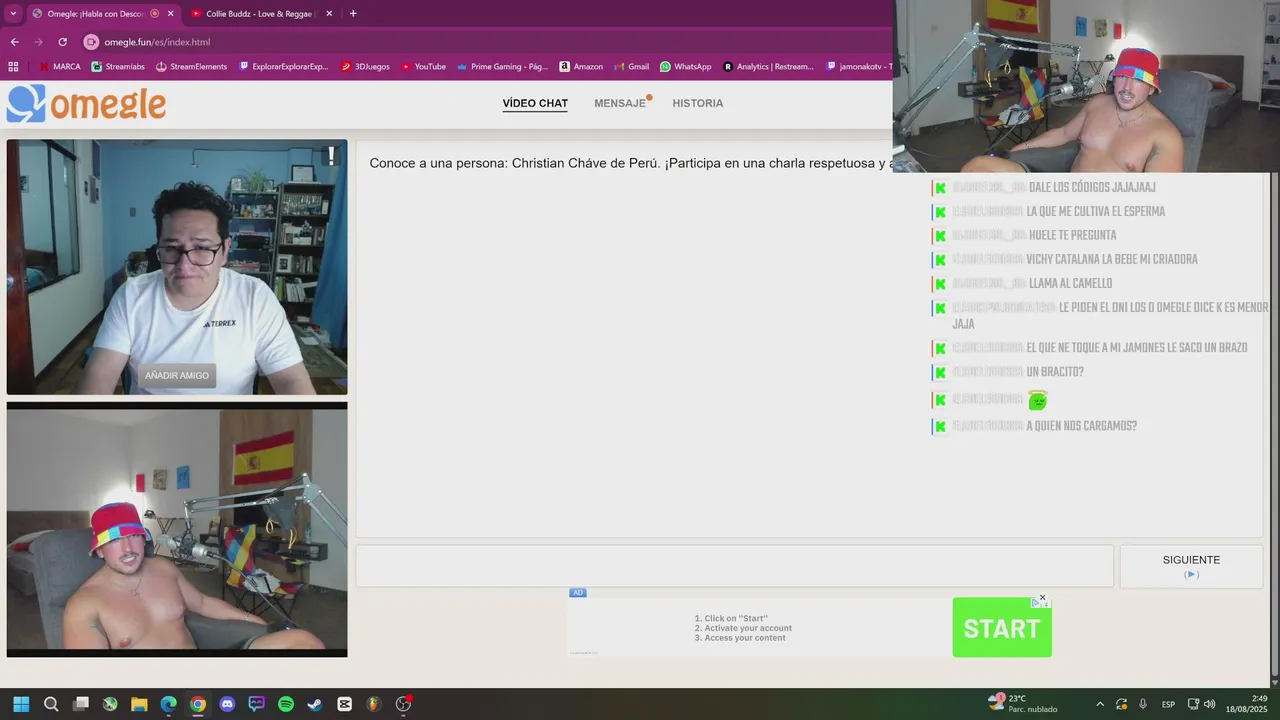
Task: Open the apps grid in bookmarks bar
Action: click(13, 67)
